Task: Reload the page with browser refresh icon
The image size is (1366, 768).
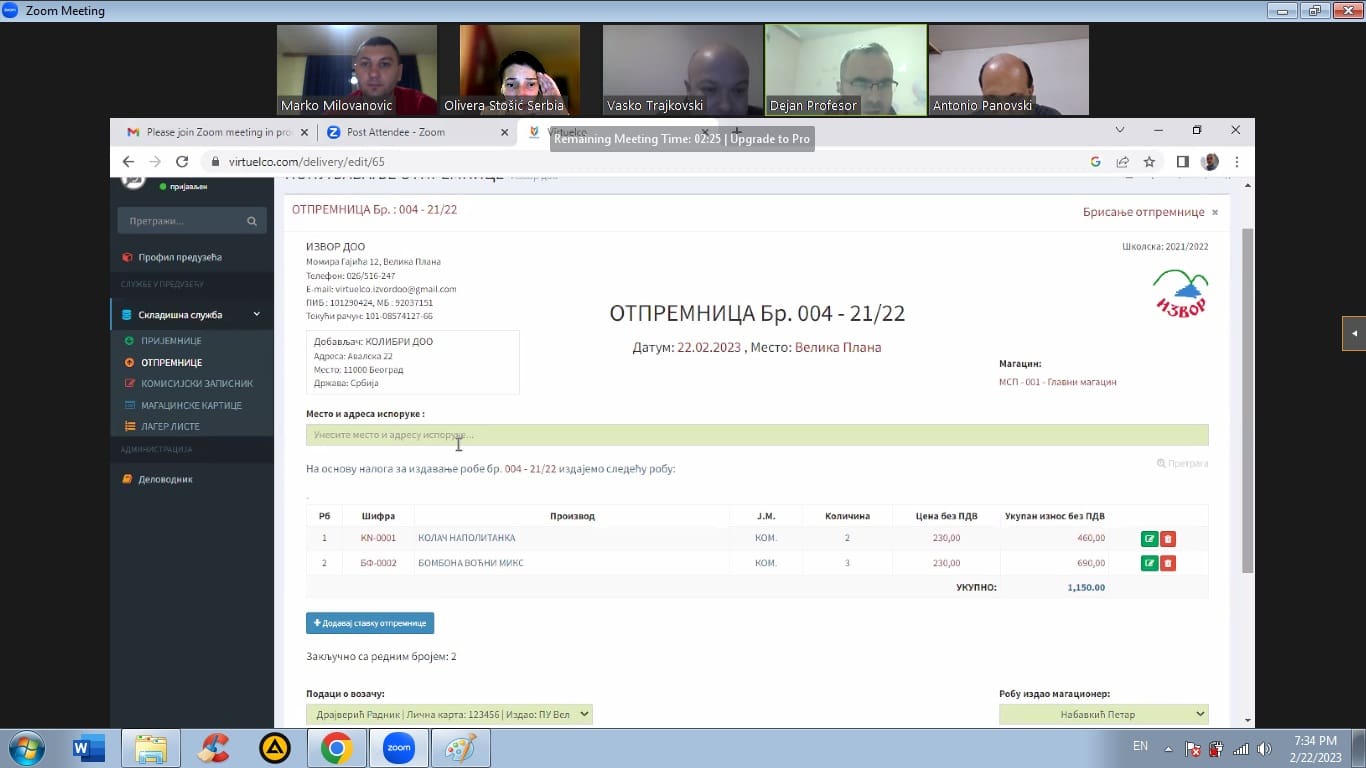Action: (182, 162)
